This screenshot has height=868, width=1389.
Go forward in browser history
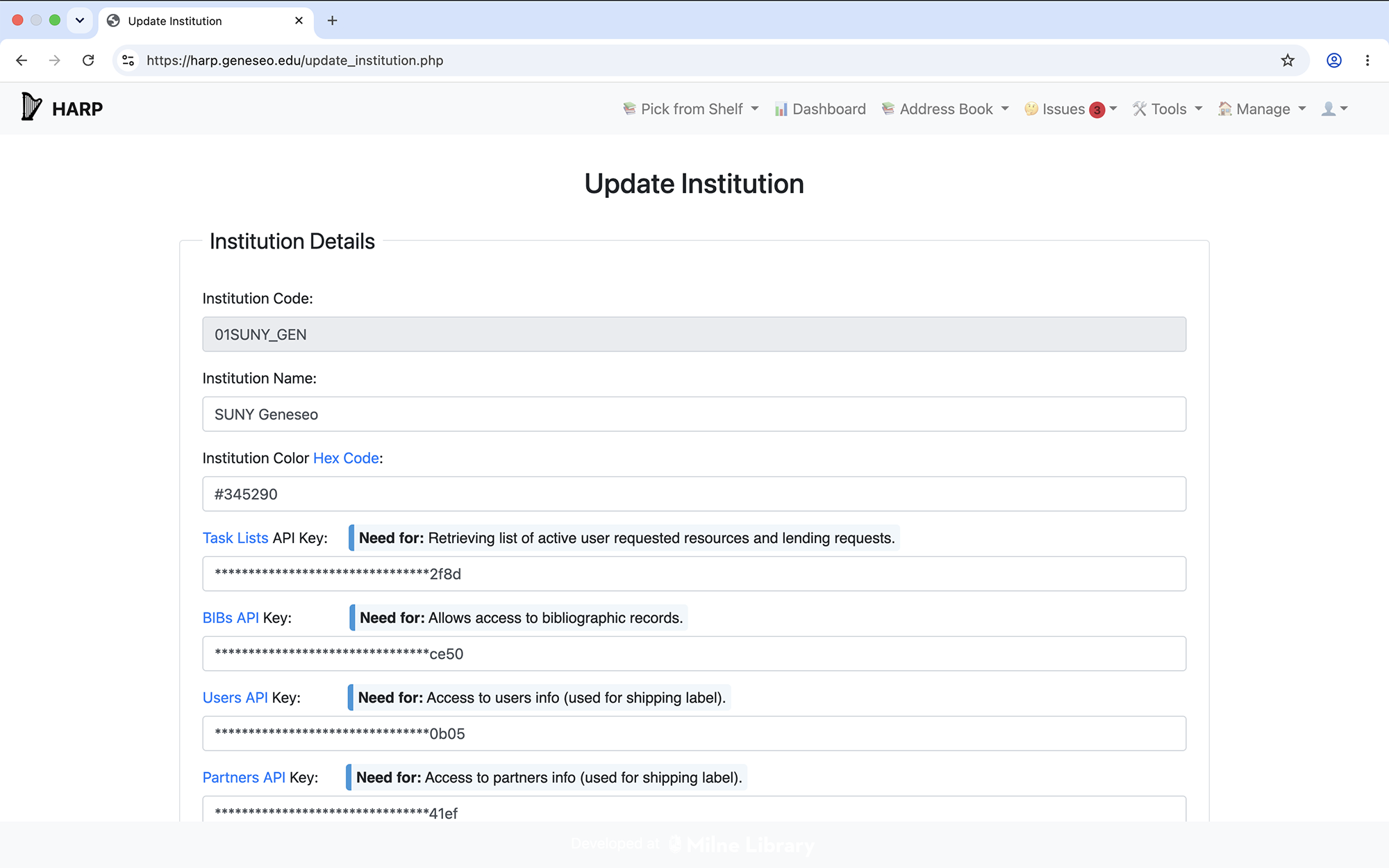tap(54, 60)
